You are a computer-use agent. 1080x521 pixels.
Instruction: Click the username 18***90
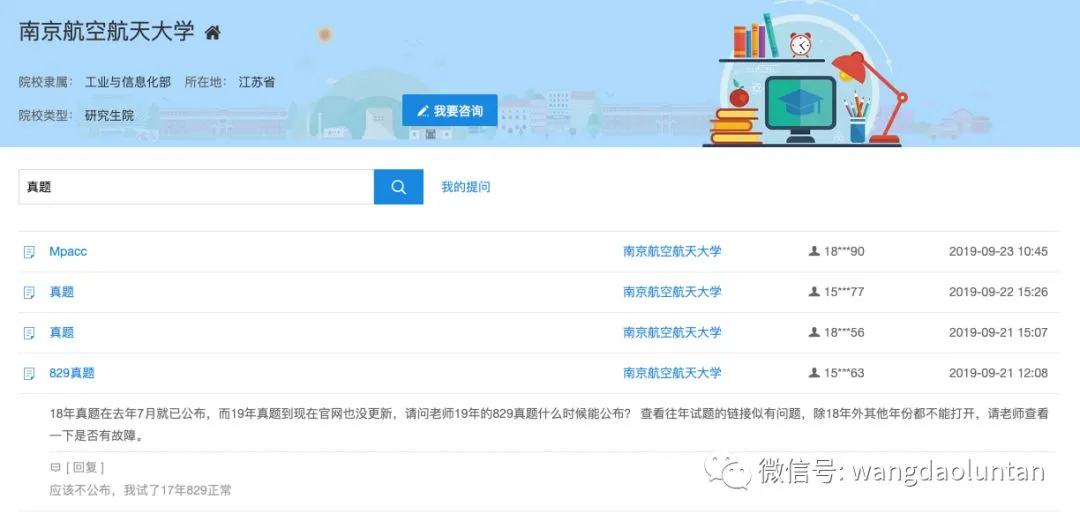pos(844,252)
